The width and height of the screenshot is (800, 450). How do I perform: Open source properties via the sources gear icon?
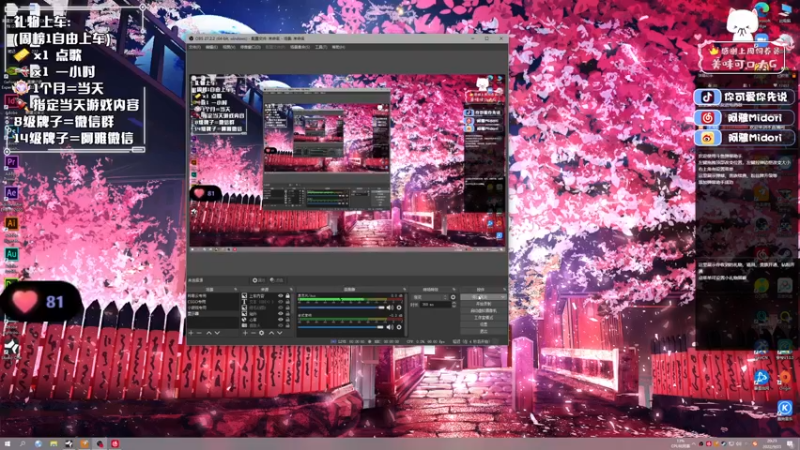[262, 333]
